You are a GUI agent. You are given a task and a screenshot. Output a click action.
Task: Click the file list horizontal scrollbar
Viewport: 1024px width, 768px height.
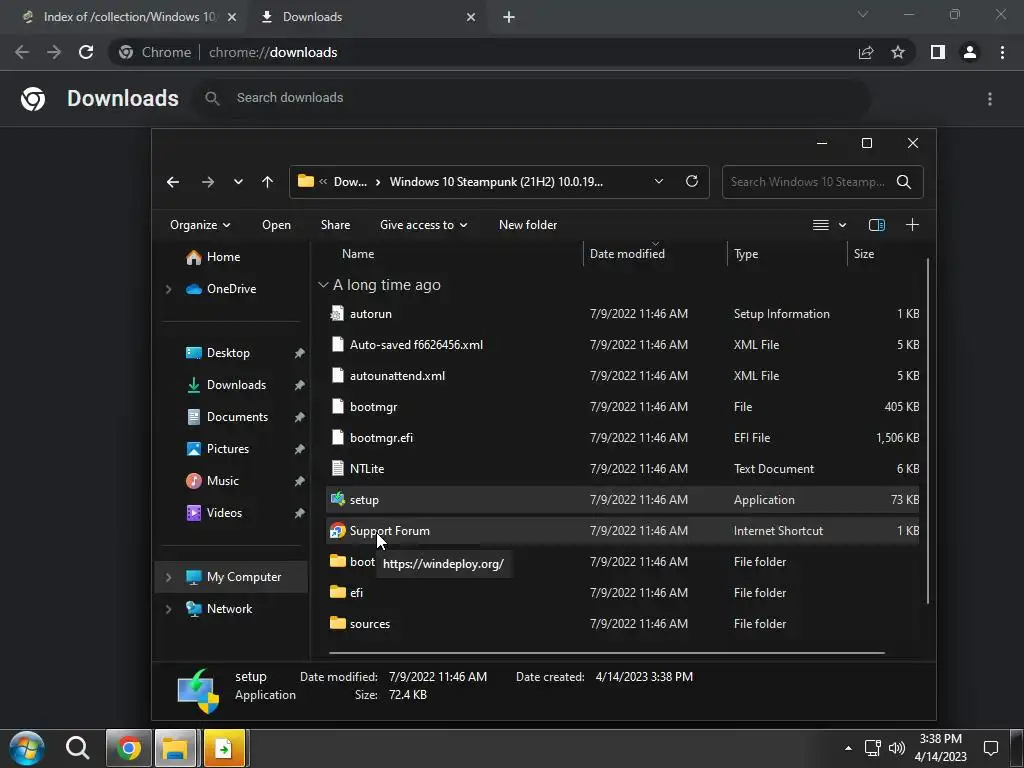(607, 652)
